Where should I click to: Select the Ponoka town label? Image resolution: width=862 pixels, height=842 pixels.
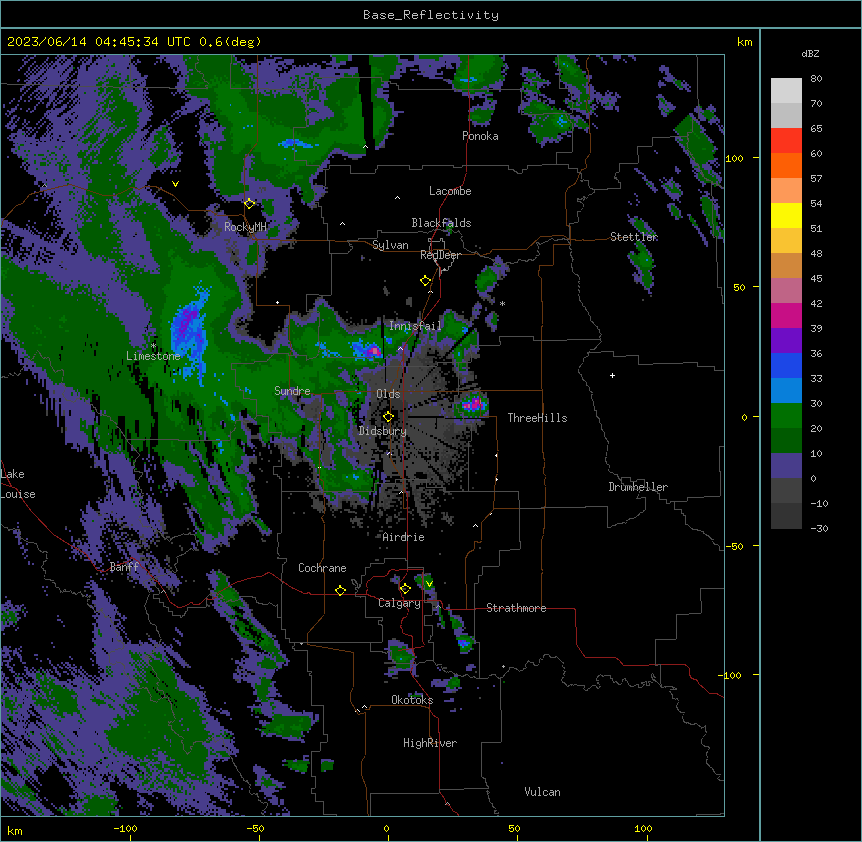click(x=480, y=136)
